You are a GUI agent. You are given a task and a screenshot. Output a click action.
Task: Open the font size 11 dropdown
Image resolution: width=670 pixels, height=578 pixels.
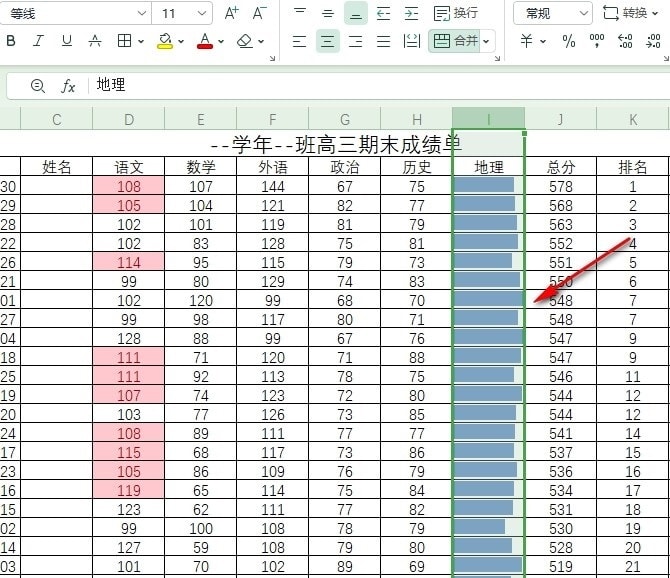(x=202, y=14)
